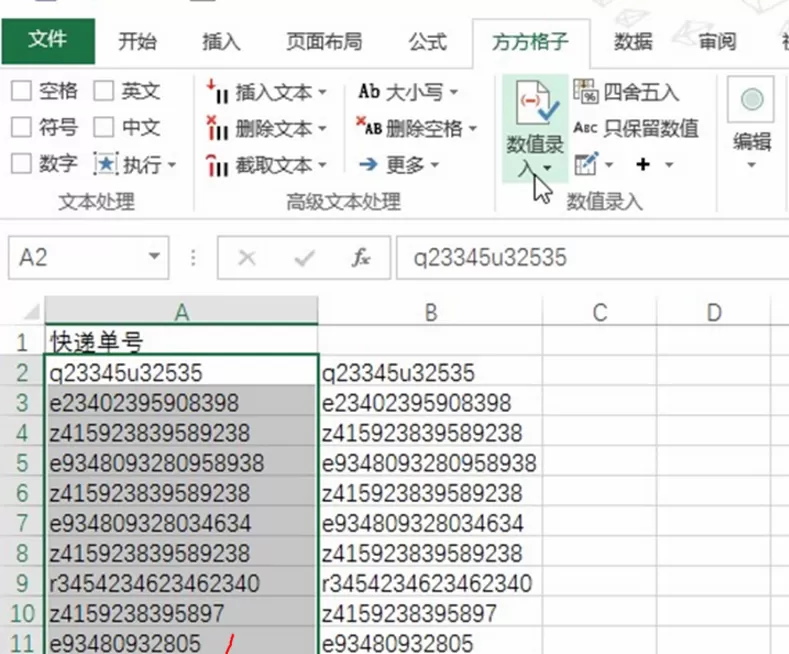Screen dimensions: 789x654
Task: Expand the 更多 dropdown arrow
Action: [435, 165]
